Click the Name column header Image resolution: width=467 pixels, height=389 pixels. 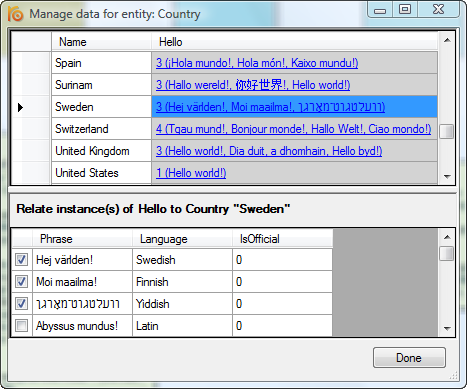pyautogui.click(x=101, y=42)
